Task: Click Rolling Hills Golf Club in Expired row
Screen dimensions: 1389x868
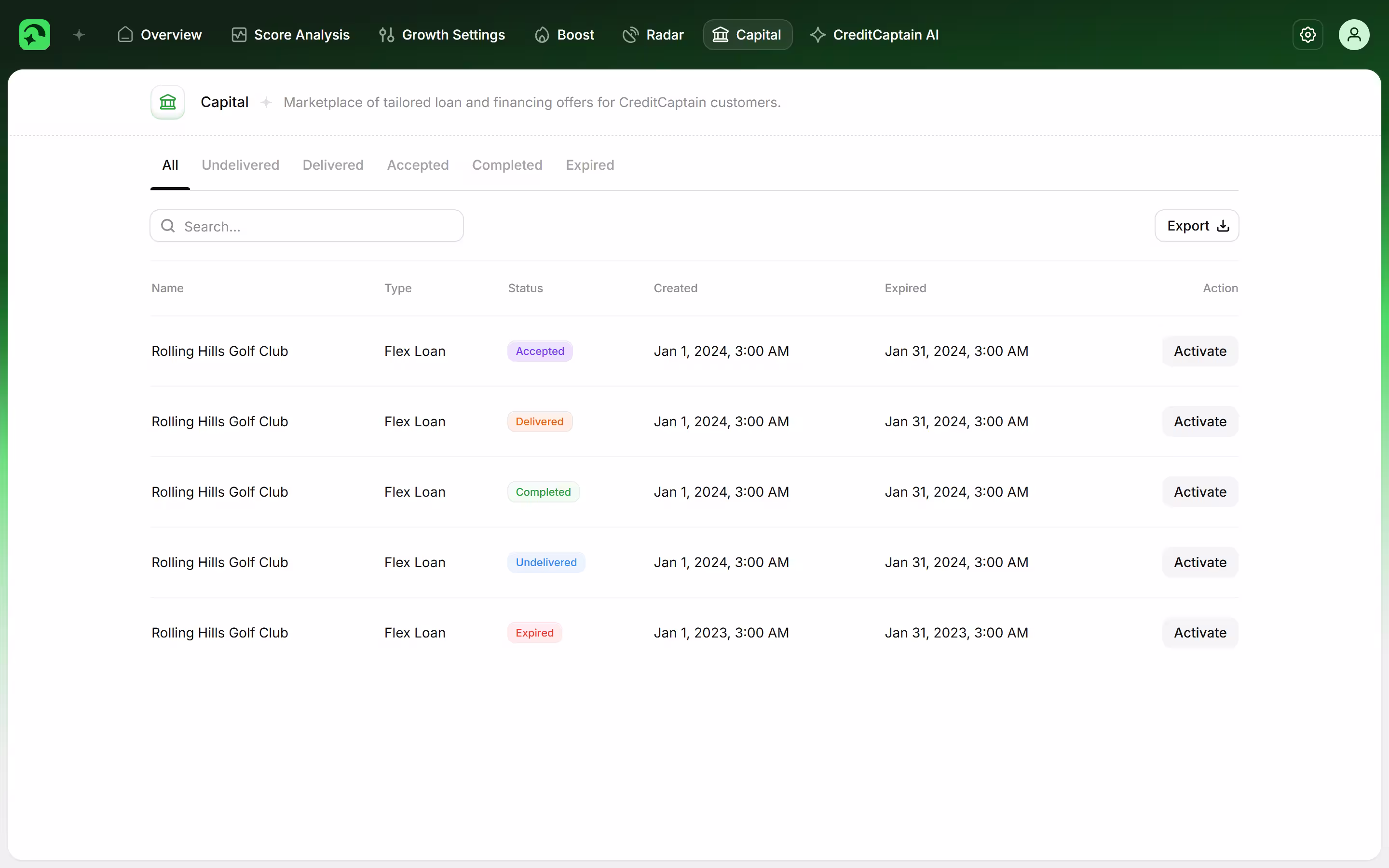Action: [220, 633]
